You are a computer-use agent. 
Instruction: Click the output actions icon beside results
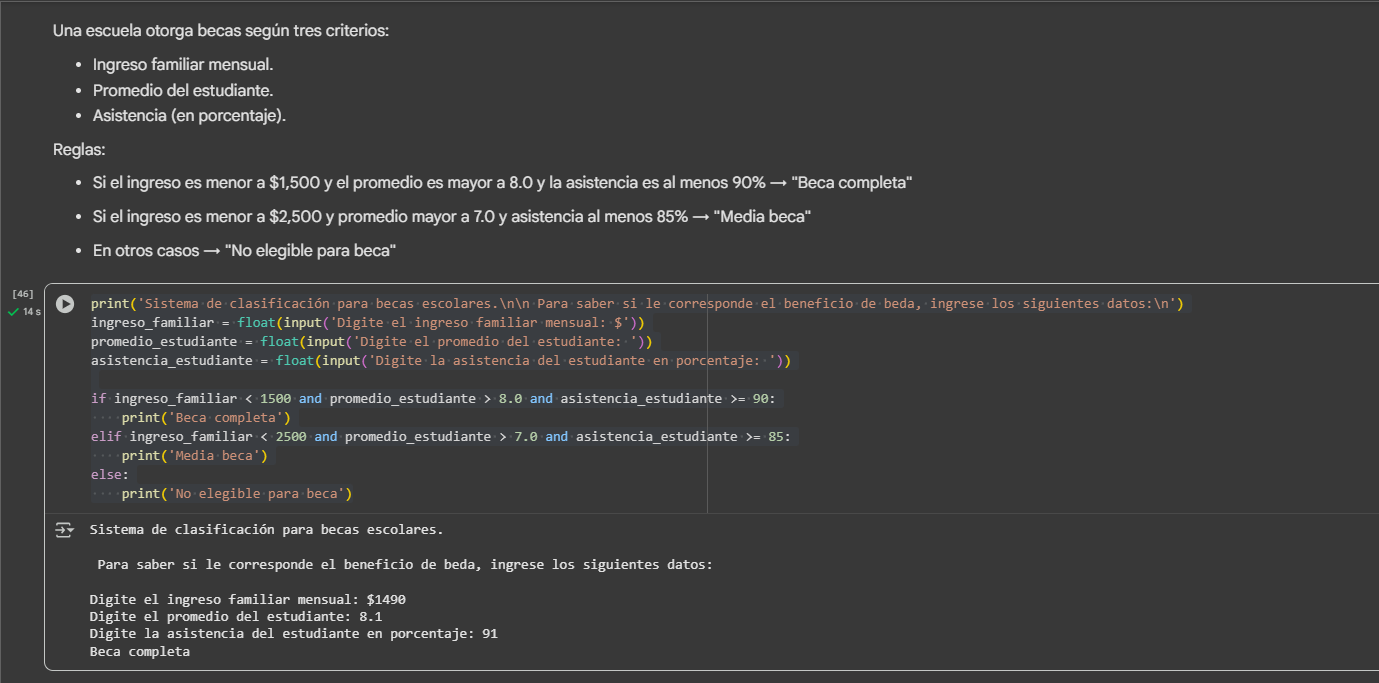65,530
